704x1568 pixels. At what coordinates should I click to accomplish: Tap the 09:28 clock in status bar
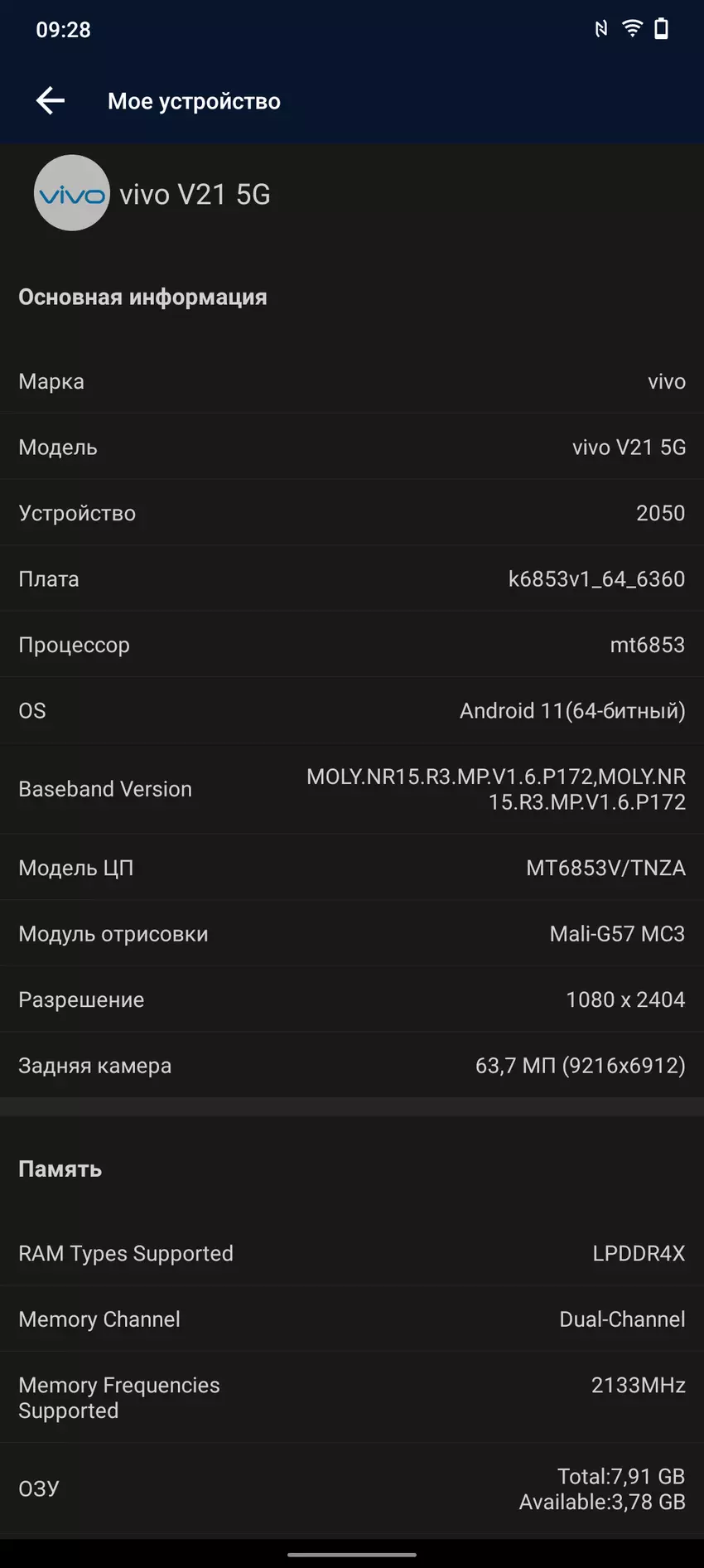(63, 30)
